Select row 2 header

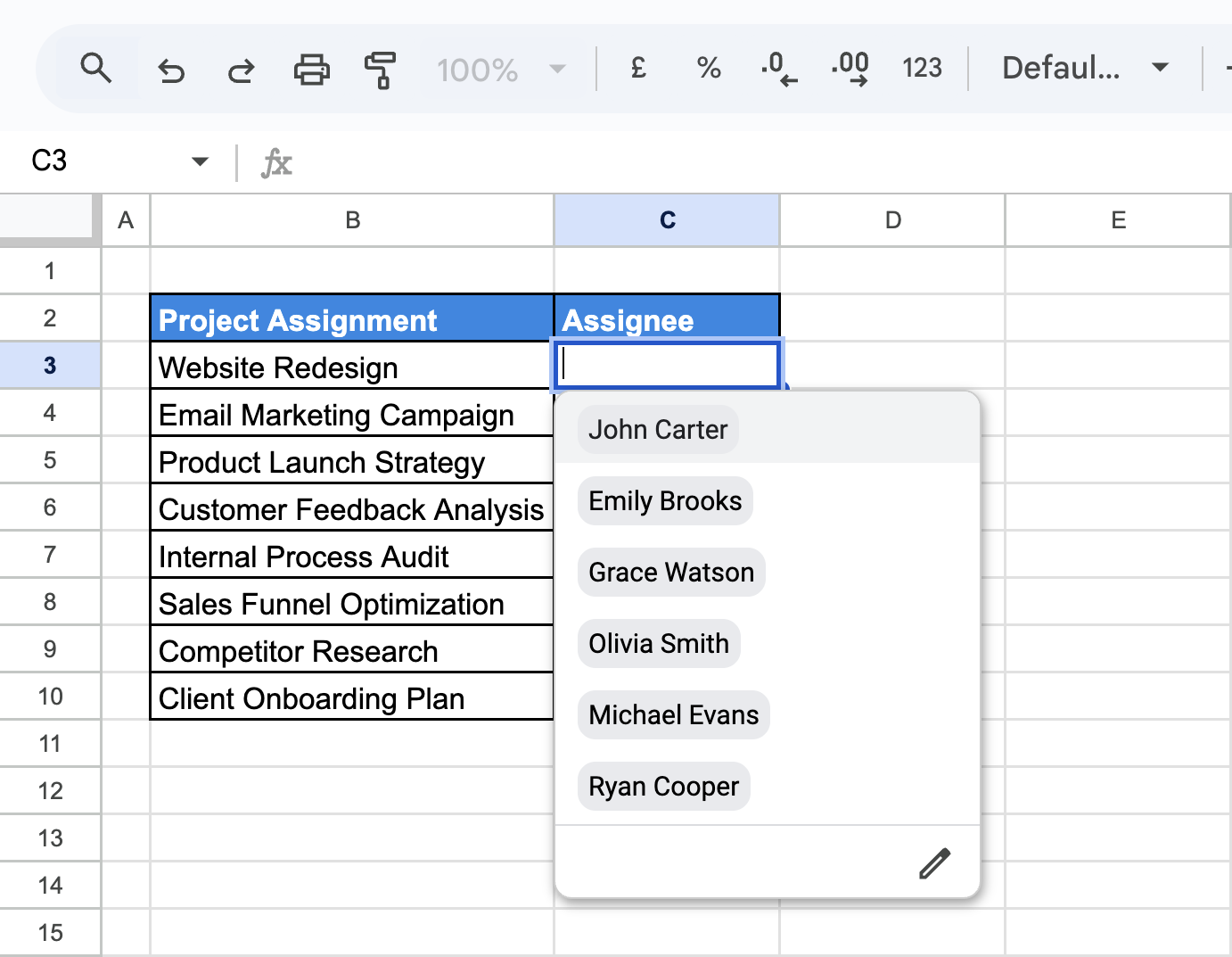pyautogui.click(x=50, y=318)
